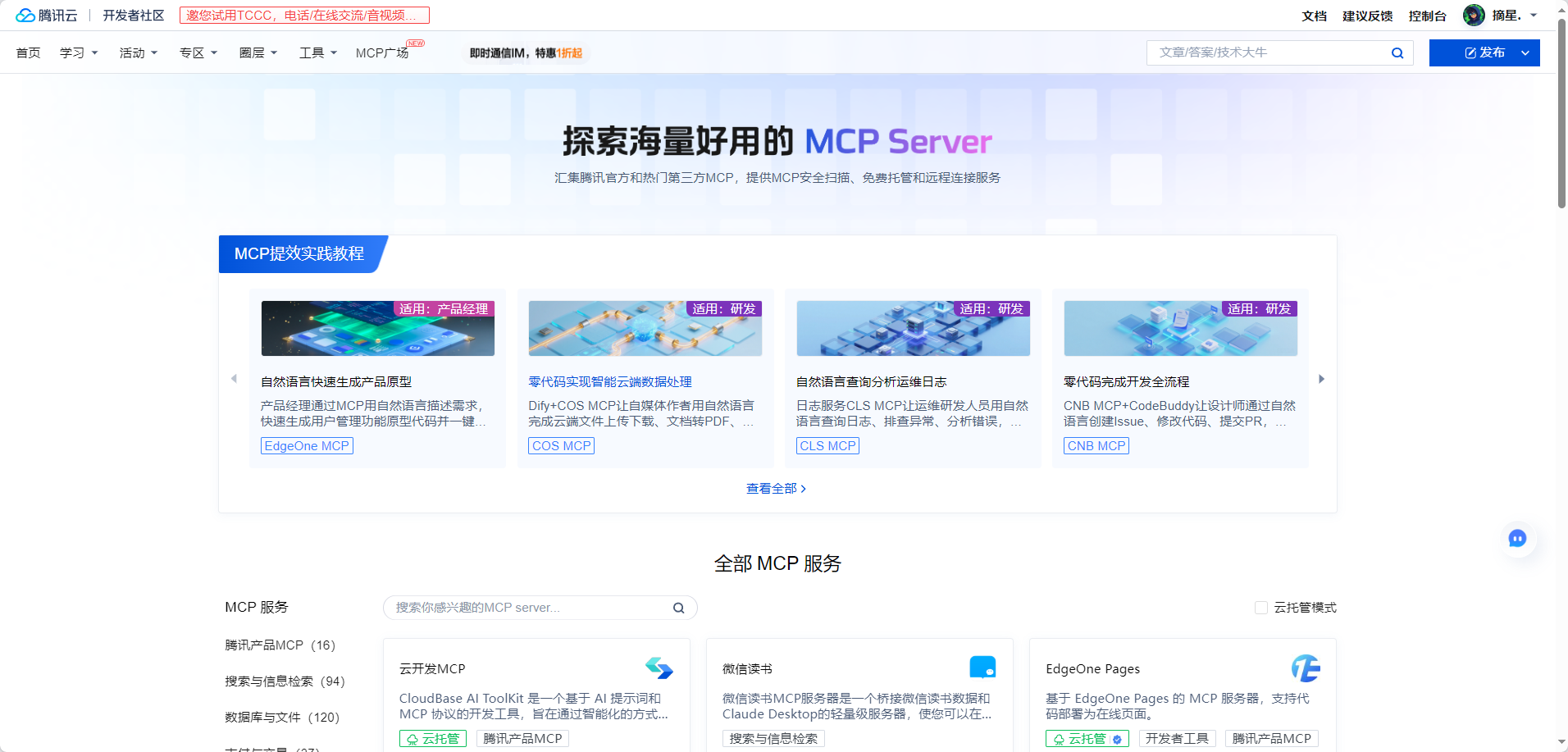Image resolution: width=1568 pixels, height=752 pixels.
Task: Open the 发布 button dropdown arrow
Action: click(x=1525, y=53)
